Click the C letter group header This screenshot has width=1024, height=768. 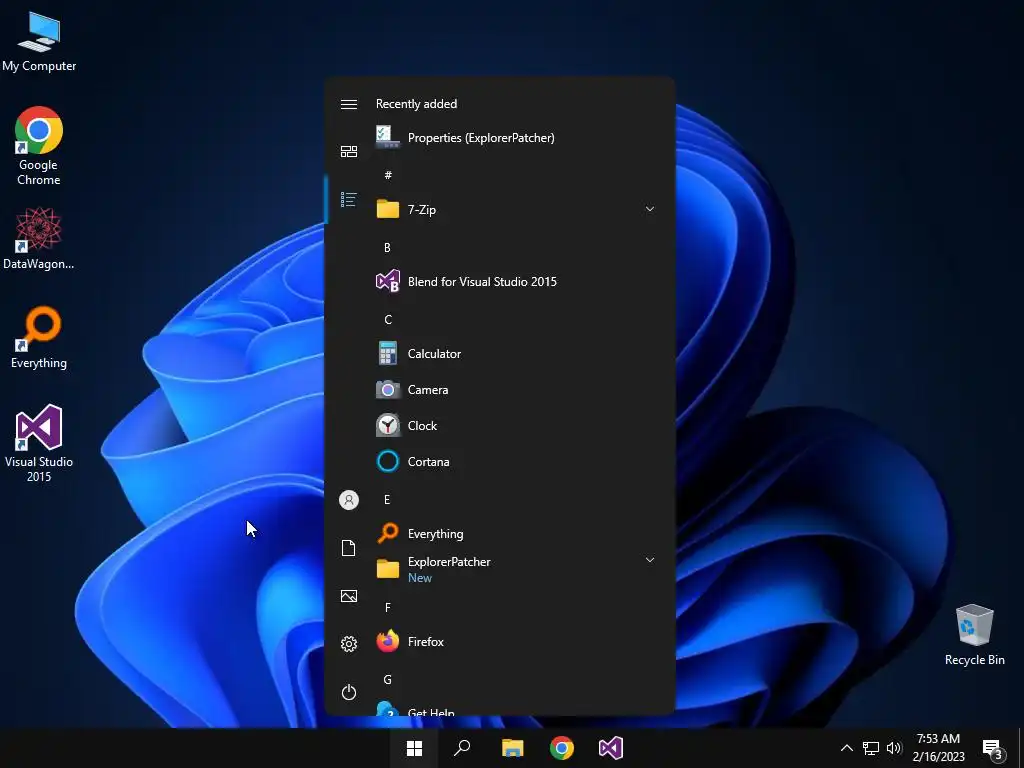[x=388, y=319]
